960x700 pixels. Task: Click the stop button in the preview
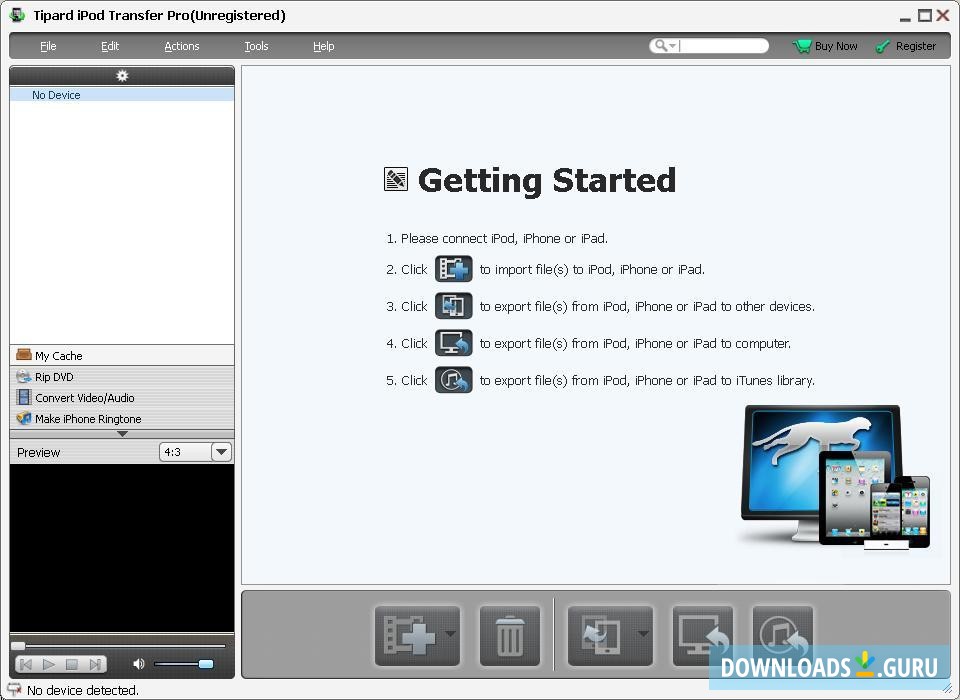pyautogui.click(x=72, y=664)
